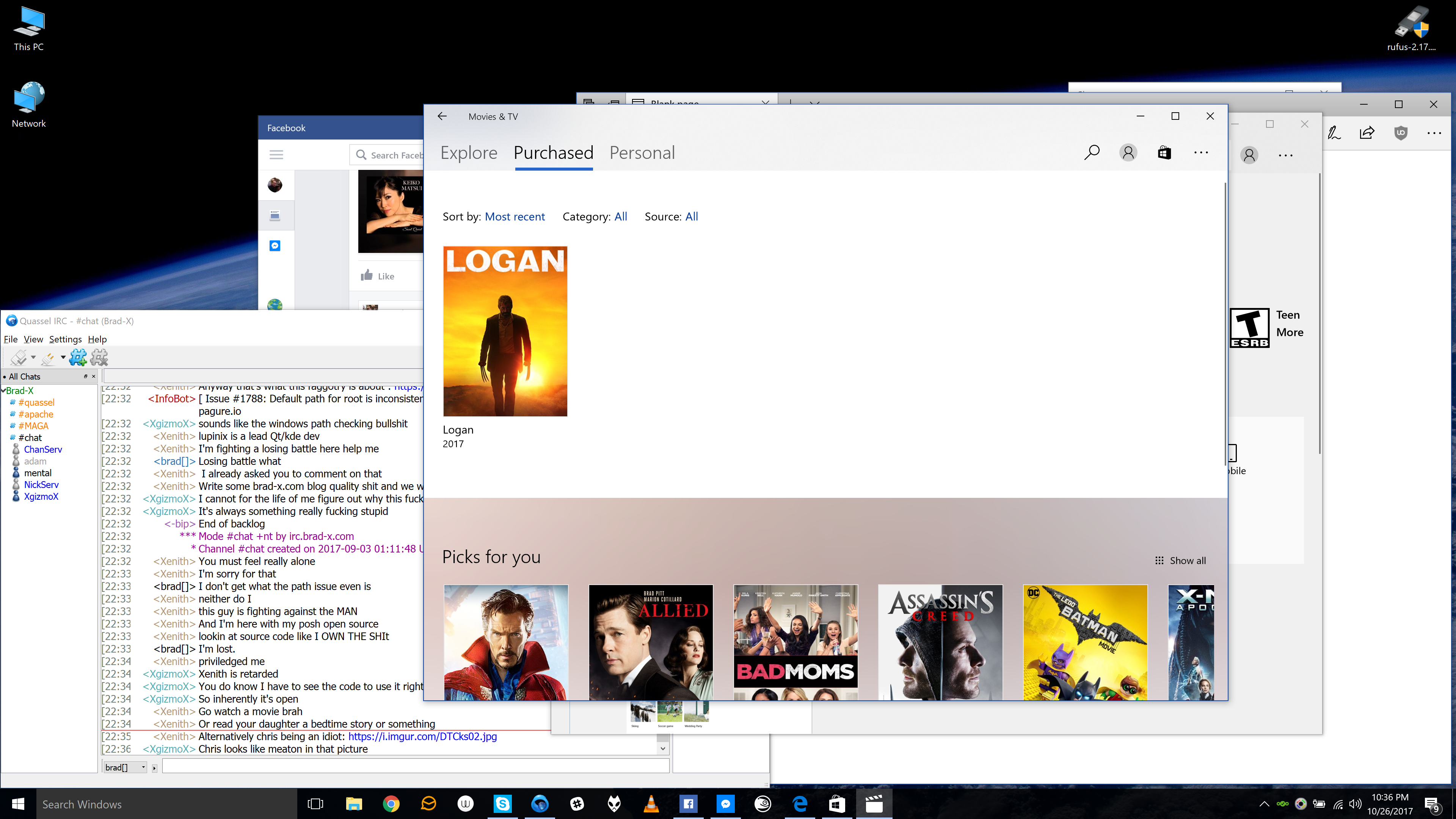Show hidden system tray icons
The width and height of the screenshot is (1456, 819).
1265,804
